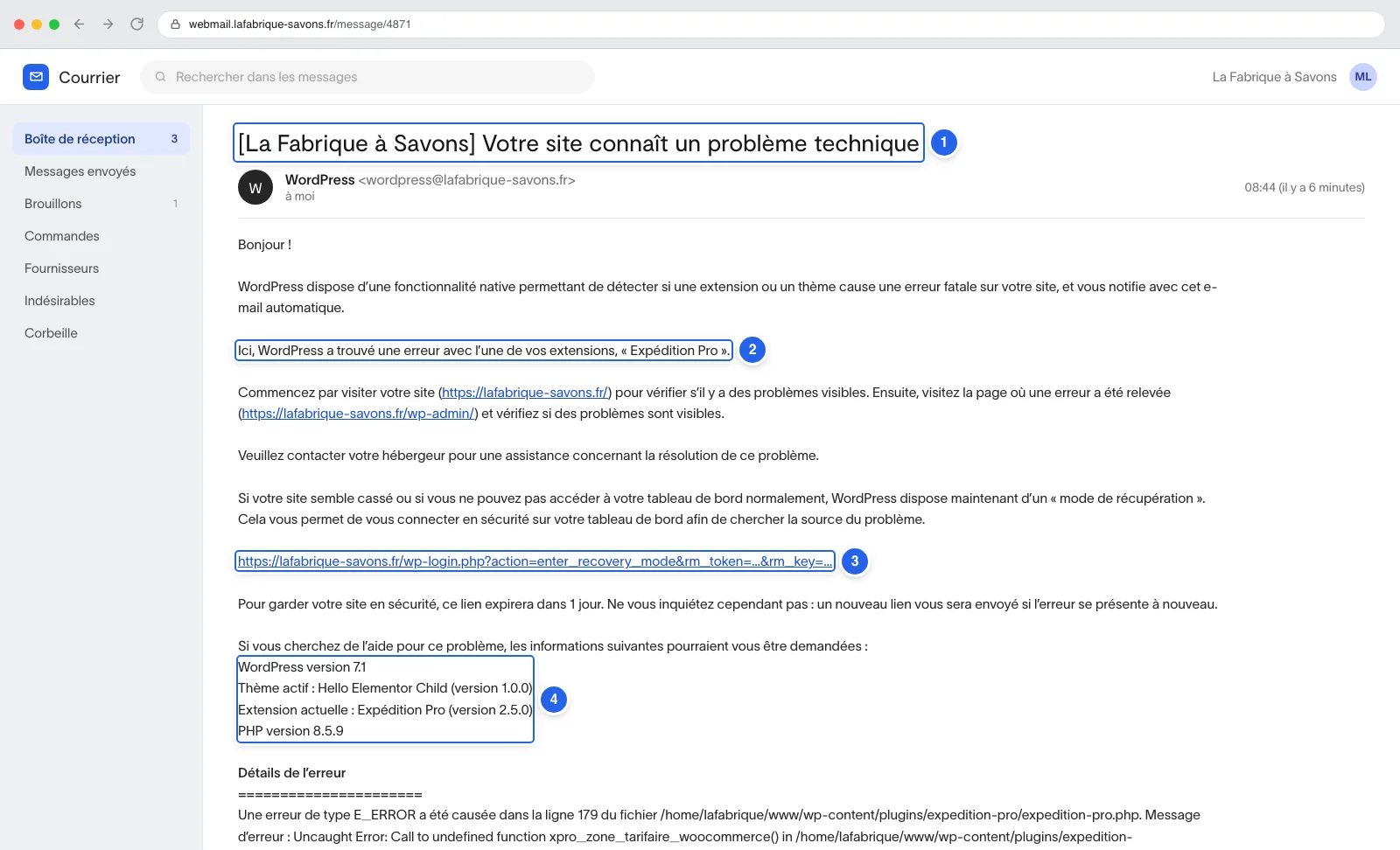Click 'Thème actif : Hello Elementor Child' line
Viewport: 1400px width, 850px height.
(x=385, y=688)
